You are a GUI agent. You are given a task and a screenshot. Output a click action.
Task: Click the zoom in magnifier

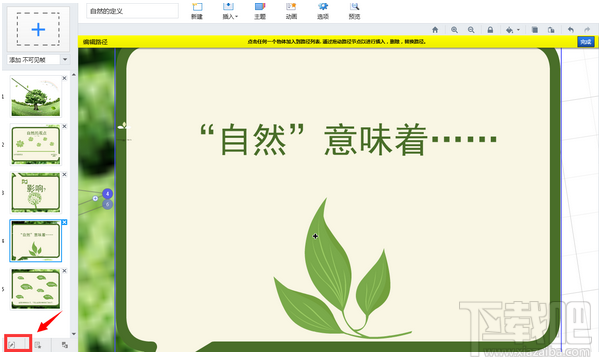tap(454, 30)
